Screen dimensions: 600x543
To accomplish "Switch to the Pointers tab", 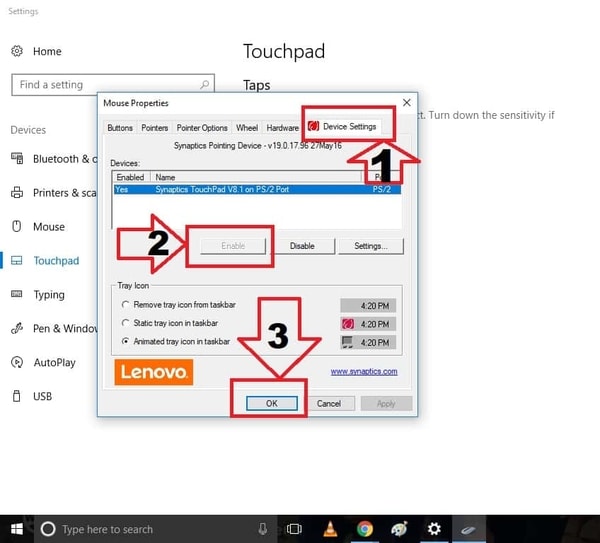I will pyautogui.click(x=155, y=128).
